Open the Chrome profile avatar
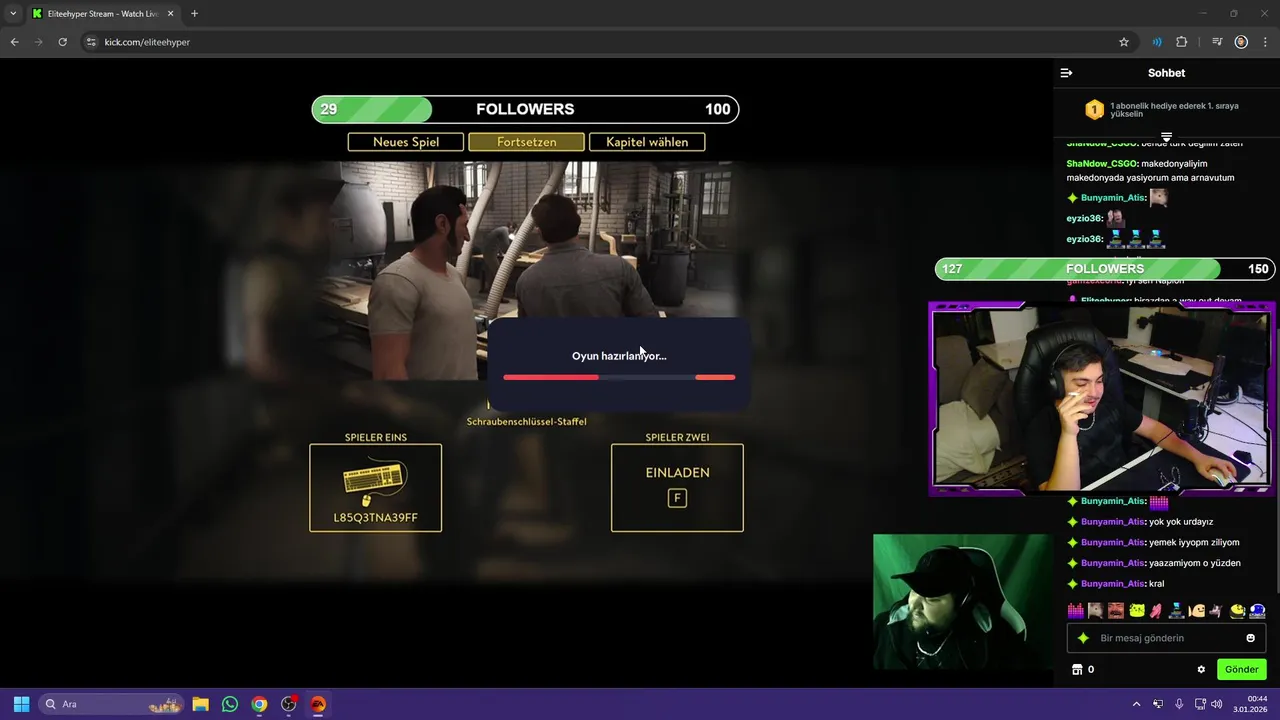 click(1241, 42)
